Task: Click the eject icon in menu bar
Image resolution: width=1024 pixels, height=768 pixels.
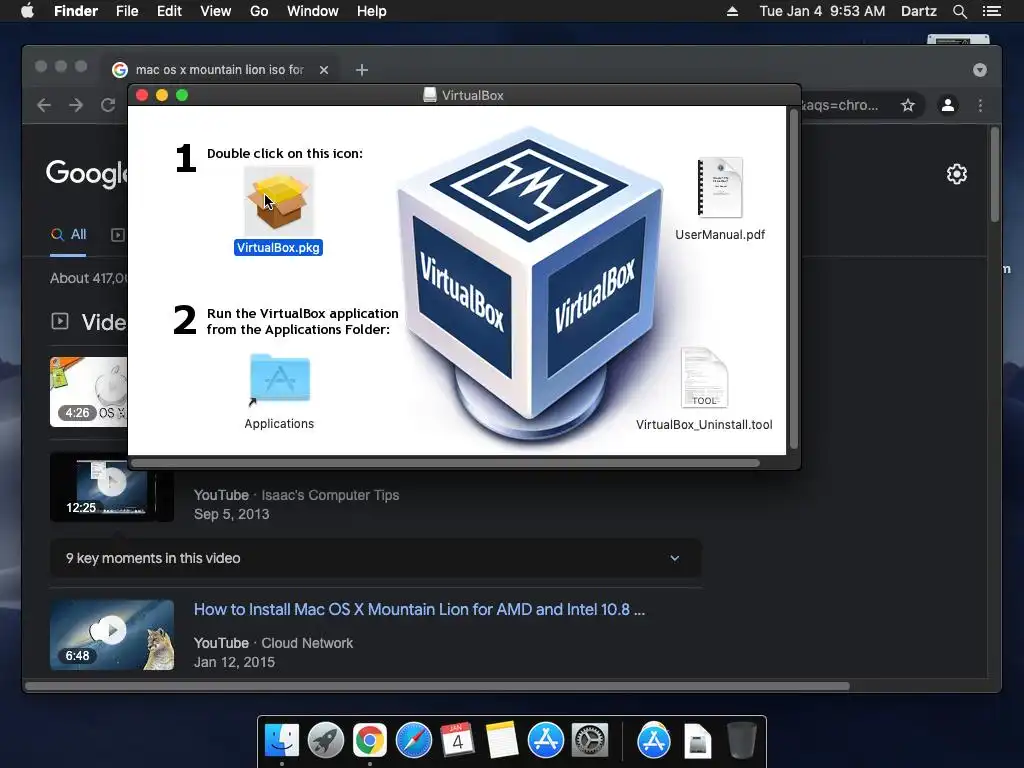Action: click(732, 11)
